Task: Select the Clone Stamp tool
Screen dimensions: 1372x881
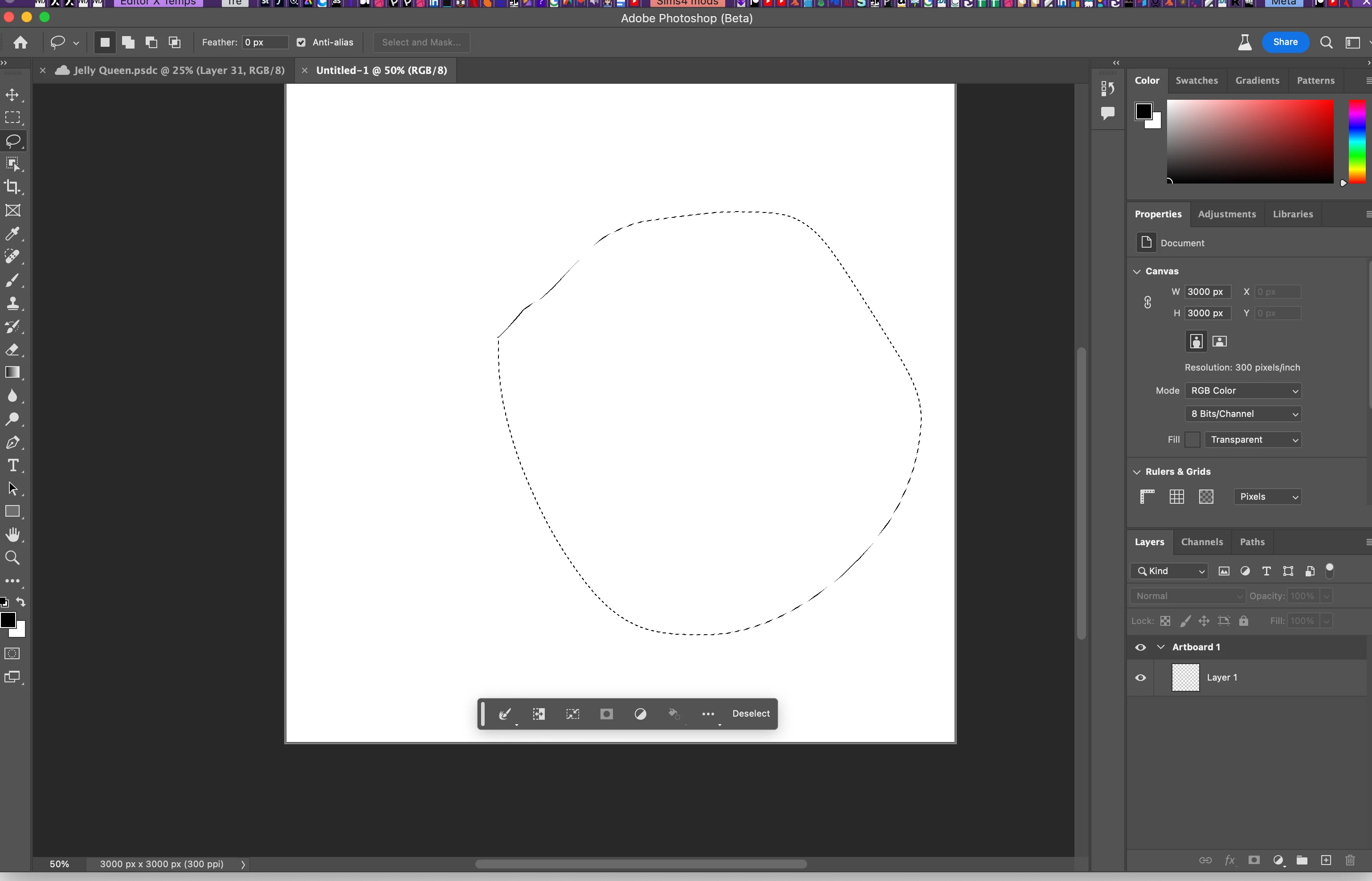Action: [12, 303]
